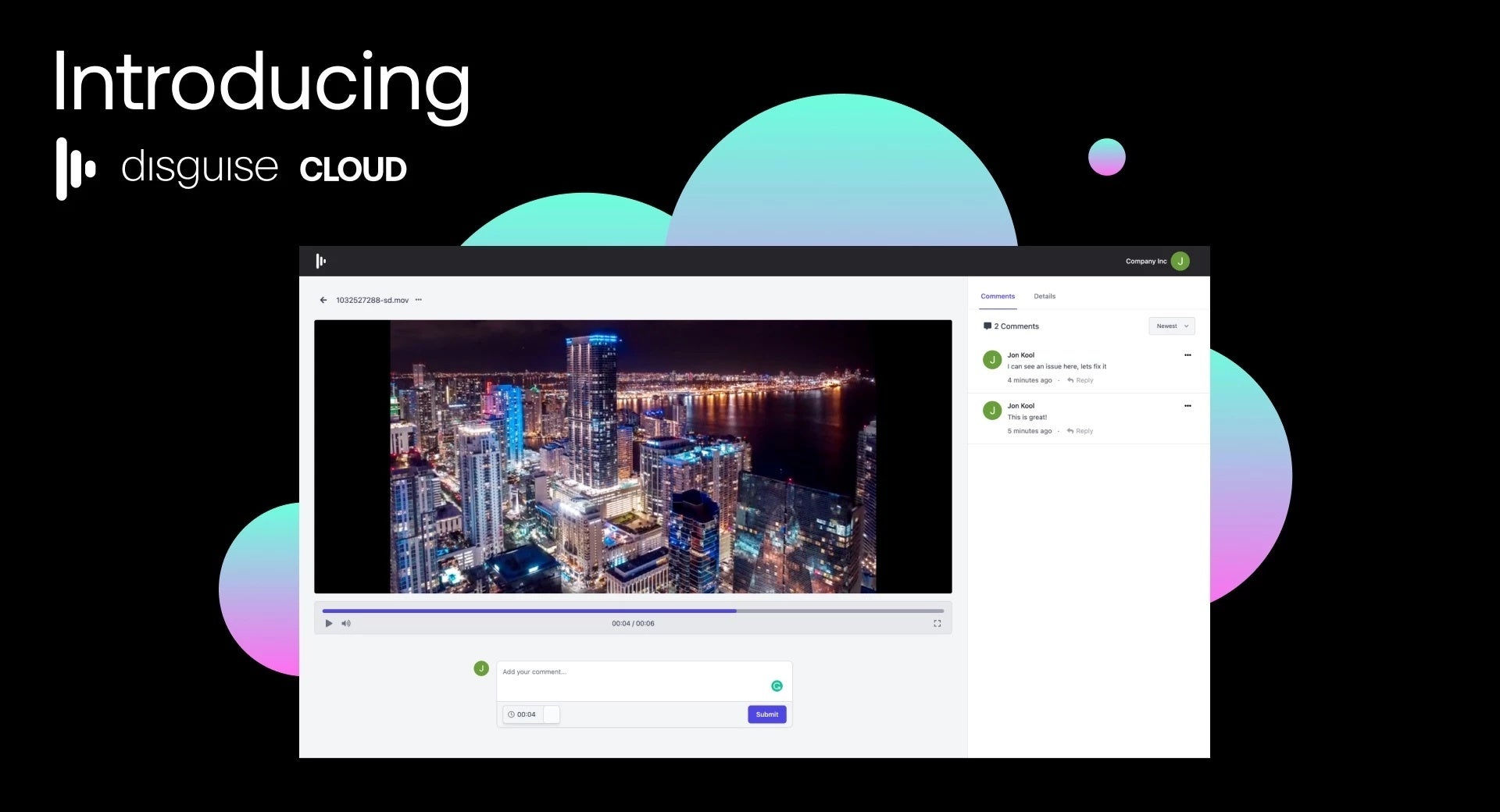Toggle the timestamp checkbox next to 00:04
Image resolution: width=1500 pixels, height=812 pixels.
[552, 714]
